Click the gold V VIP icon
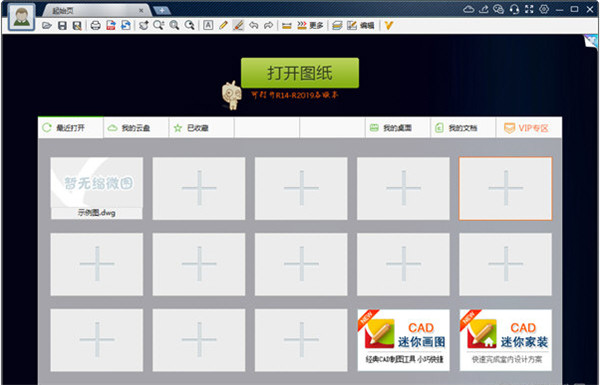The image size is (600, 385). [389, 26]
